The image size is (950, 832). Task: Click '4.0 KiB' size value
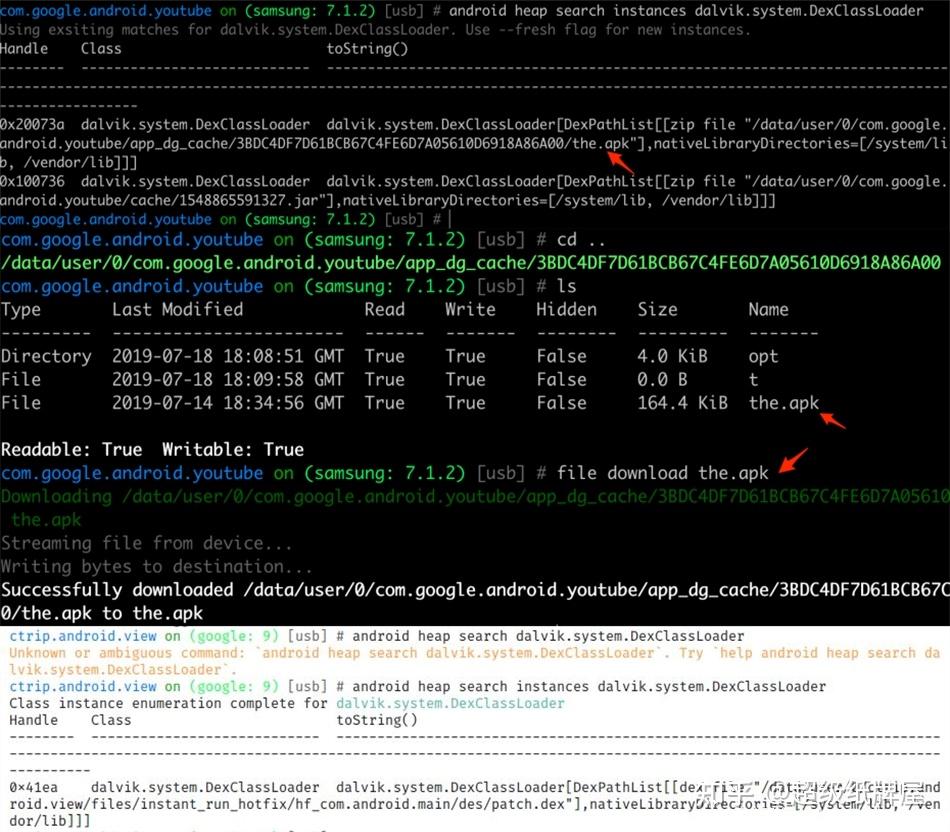click(x=672, y=356)
